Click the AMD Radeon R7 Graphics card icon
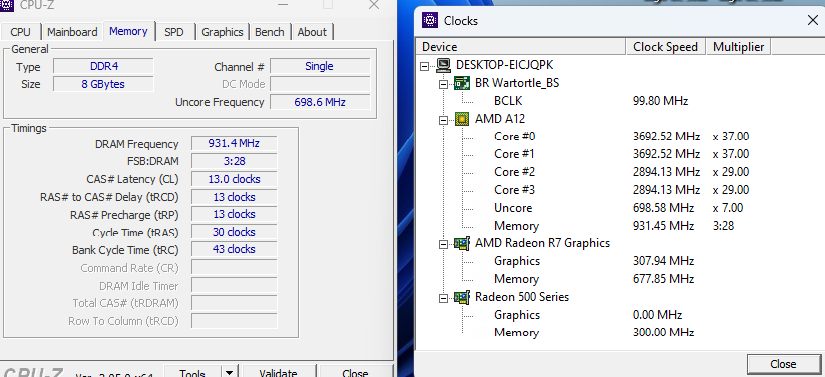Image resolution: width=825 pixels, height=377 pixels. 462,243
